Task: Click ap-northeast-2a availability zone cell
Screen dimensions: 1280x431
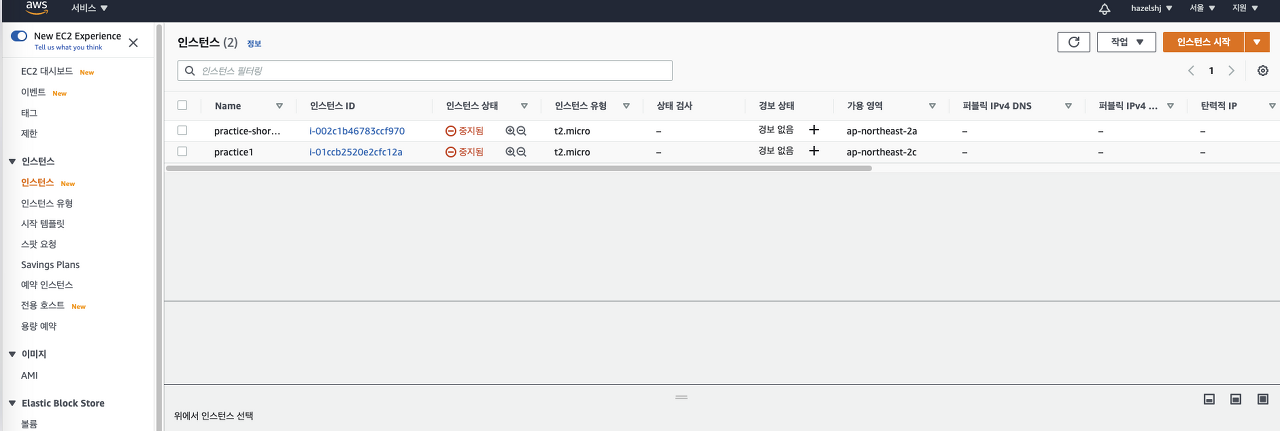Action: tap(881, 131)
